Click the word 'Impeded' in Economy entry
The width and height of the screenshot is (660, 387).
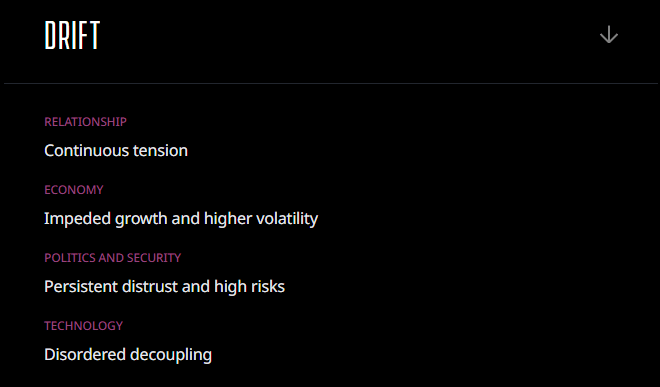pos(77,219)
